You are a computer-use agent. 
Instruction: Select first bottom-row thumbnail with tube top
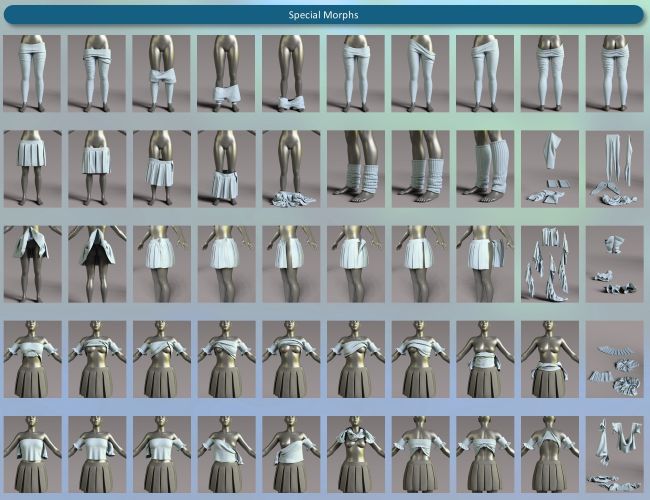coord(31,453)
